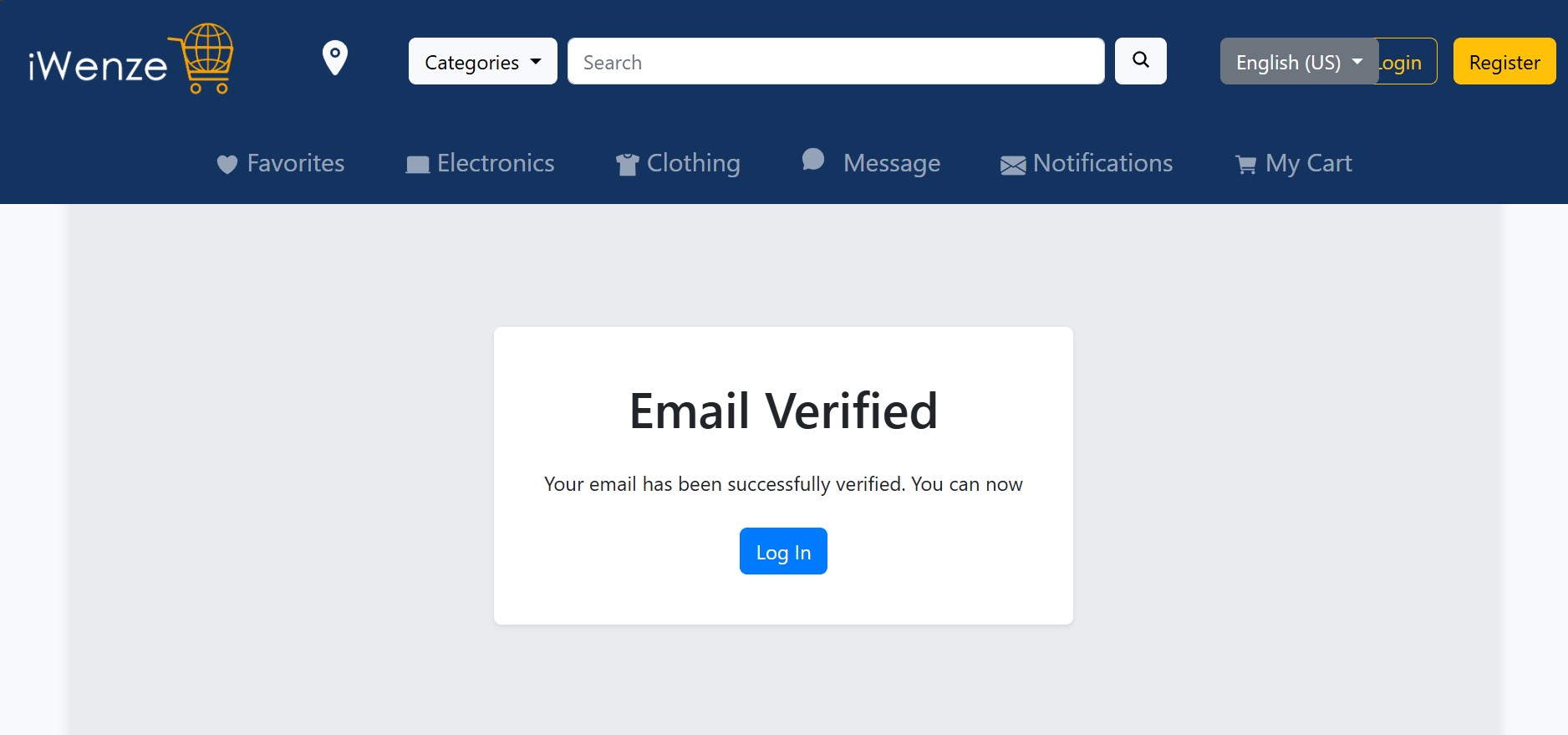Image resolution: width=1568 pixels, height=735 pixels.
Task: Open Notifications from the navigation bar
Action: [1087, 163]
